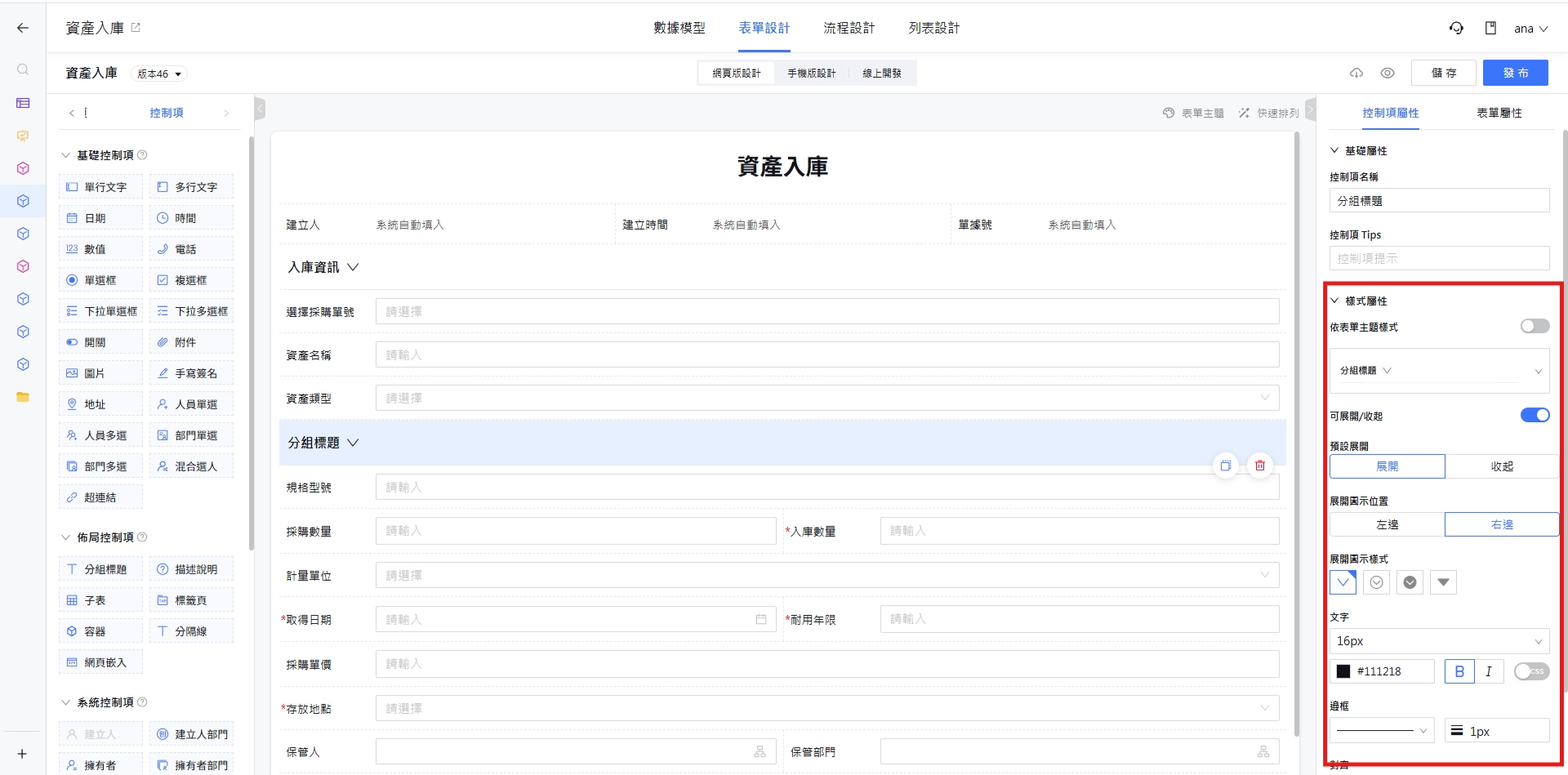The height and width of the screenshot is (775, 1568).
Task: Click the 資產名稱 input field
Action: [x=827, y=354]
